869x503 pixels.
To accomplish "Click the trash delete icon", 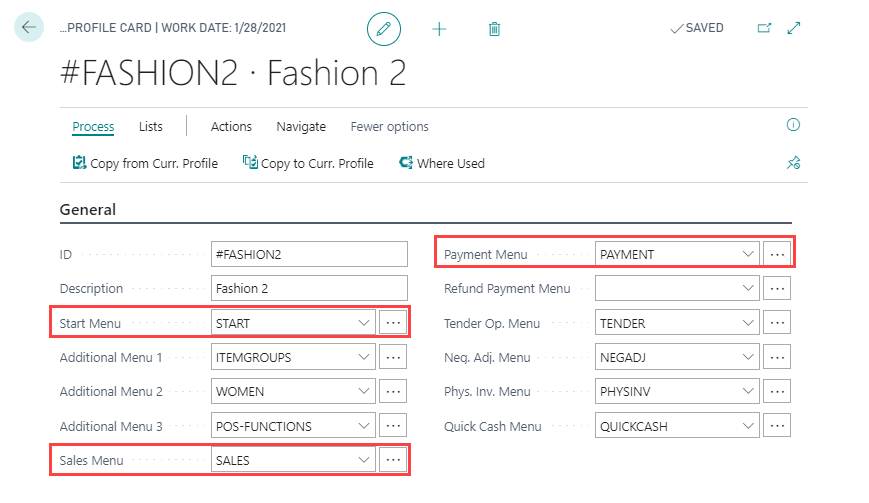I will point(494,29).
